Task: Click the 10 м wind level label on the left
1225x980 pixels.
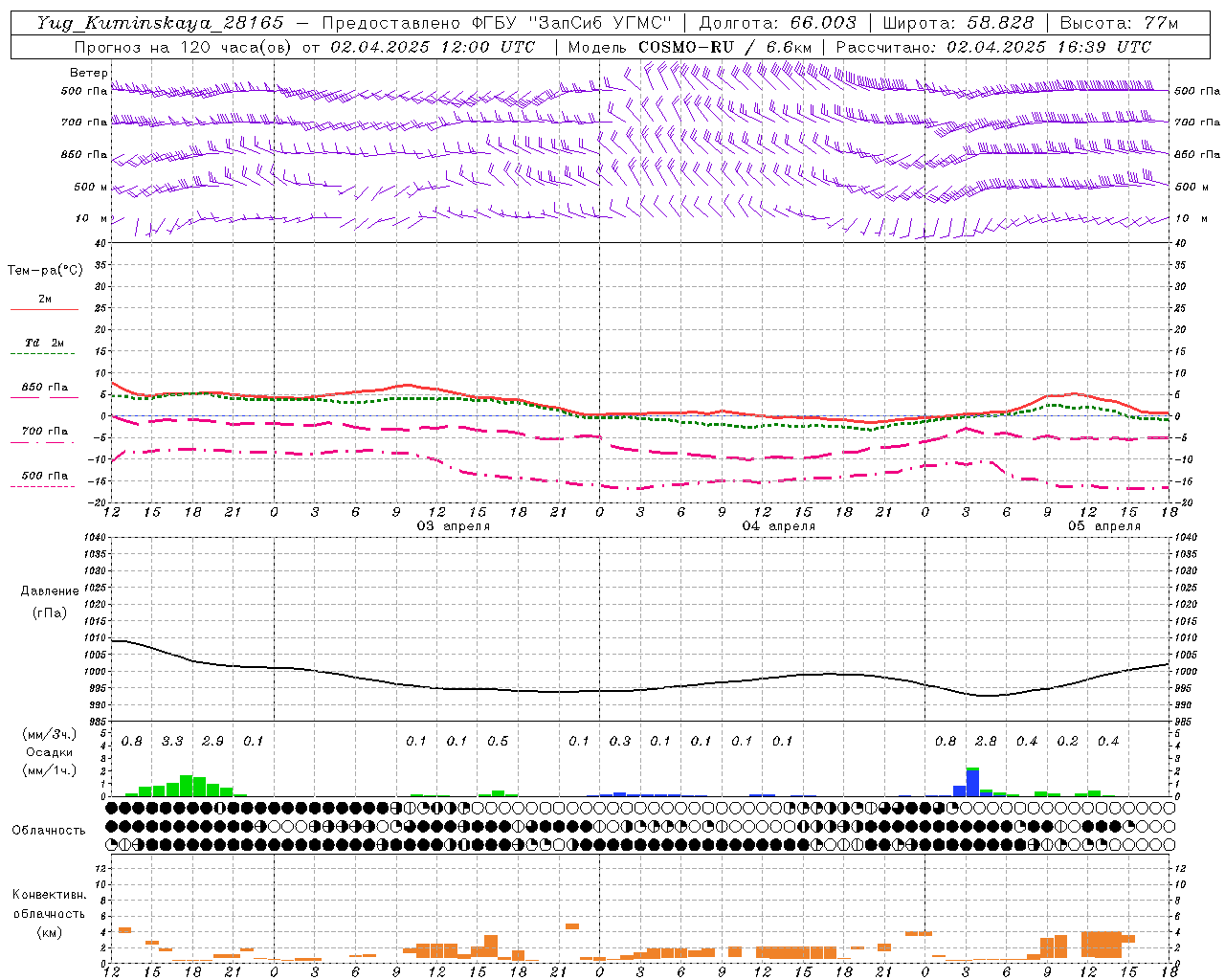Action: pos(92,218)
